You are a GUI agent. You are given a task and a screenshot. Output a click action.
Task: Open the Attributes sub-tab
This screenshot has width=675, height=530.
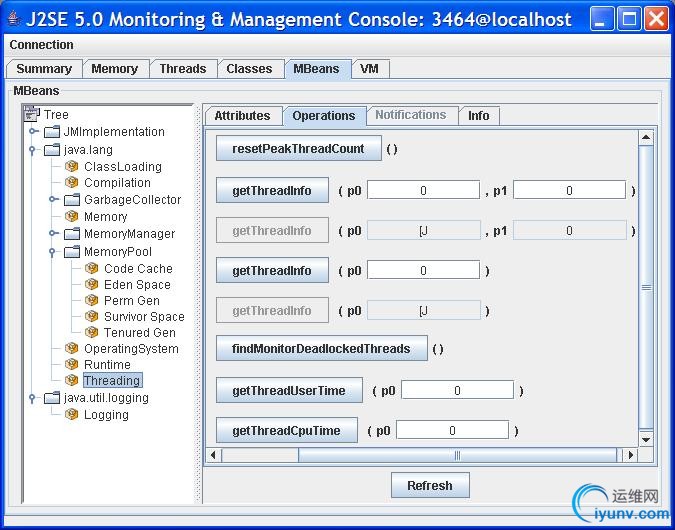242,116
